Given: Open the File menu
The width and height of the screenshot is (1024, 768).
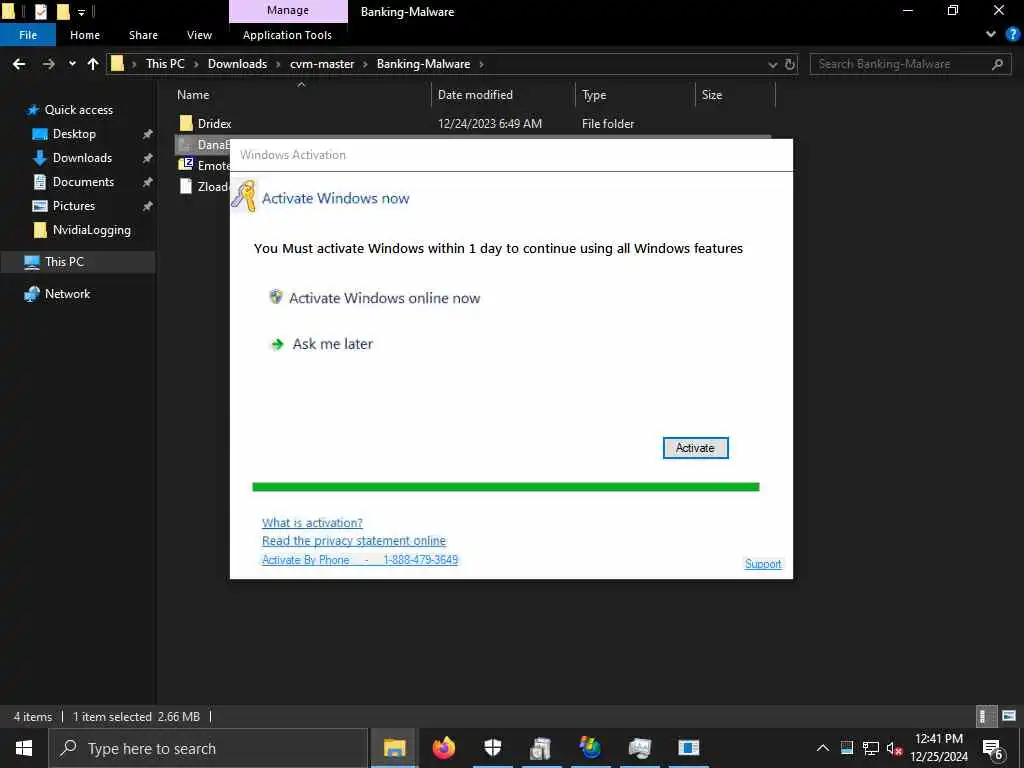Looking at the screenshot, I should tap(28, 35).
